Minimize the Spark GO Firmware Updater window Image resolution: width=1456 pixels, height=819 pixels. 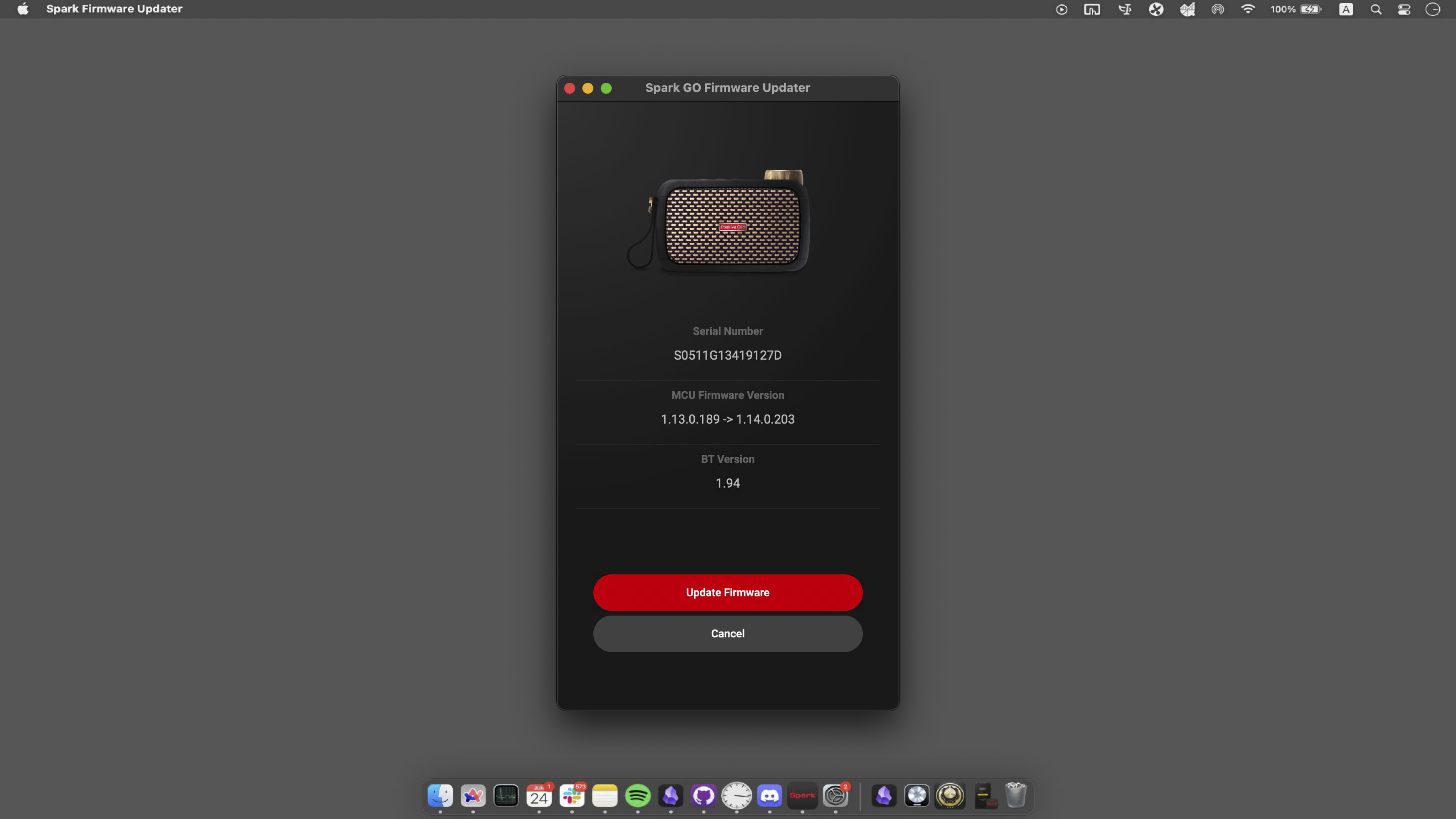(588, 88)
